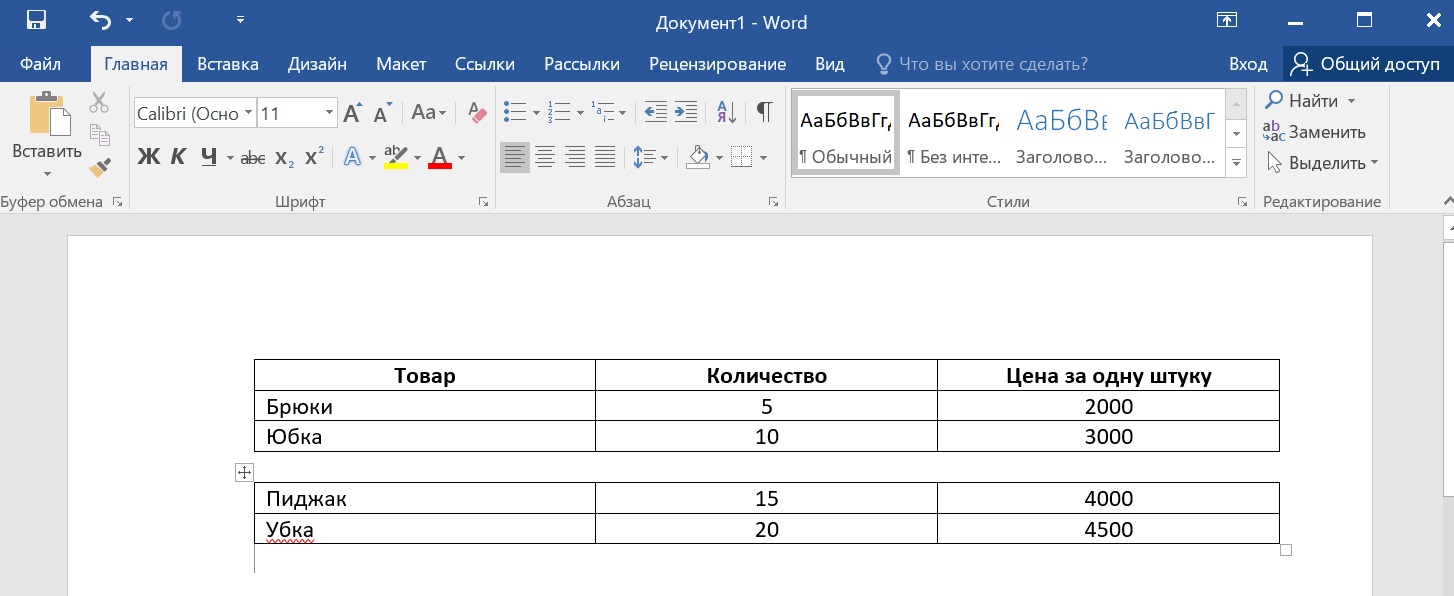Expand the styles gallery more arrow
Screen dimensions: 1454x596
[x=1237, y=162]
